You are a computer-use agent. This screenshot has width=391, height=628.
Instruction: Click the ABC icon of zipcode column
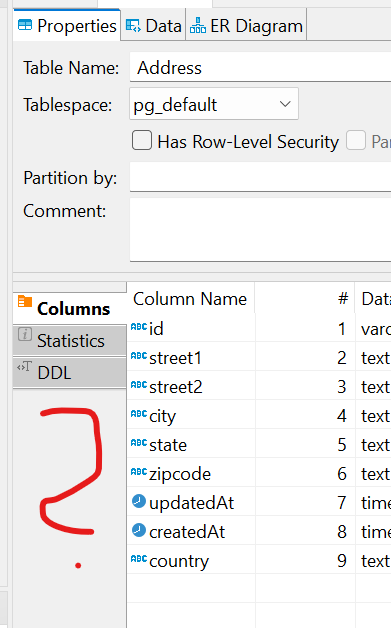[x=139, y=472]
